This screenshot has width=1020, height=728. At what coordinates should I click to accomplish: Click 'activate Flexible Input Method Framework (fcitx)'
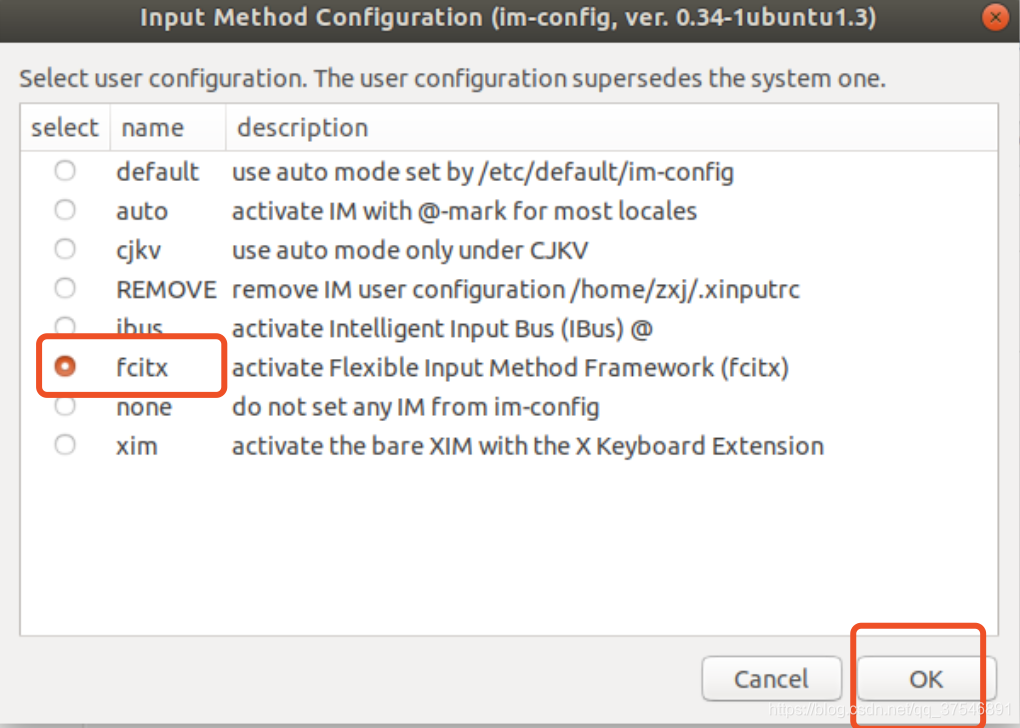(x=511, y=368)
